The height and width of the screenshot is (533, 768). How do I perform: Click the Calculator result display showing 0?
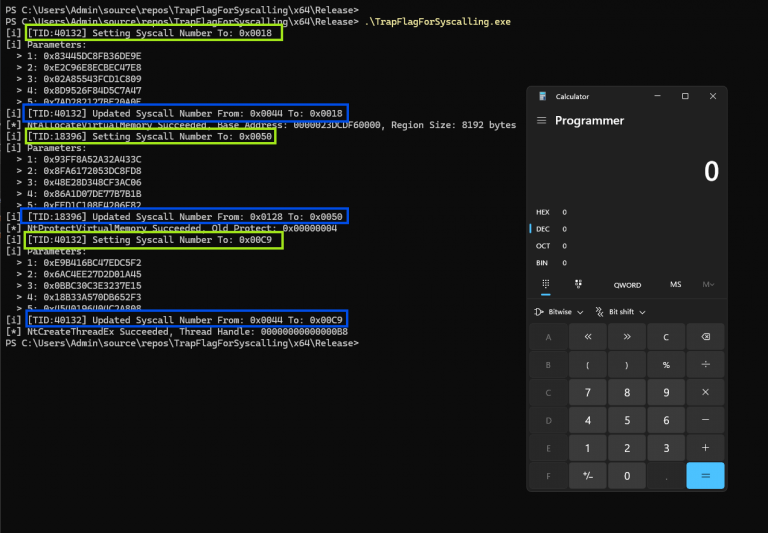711,171
